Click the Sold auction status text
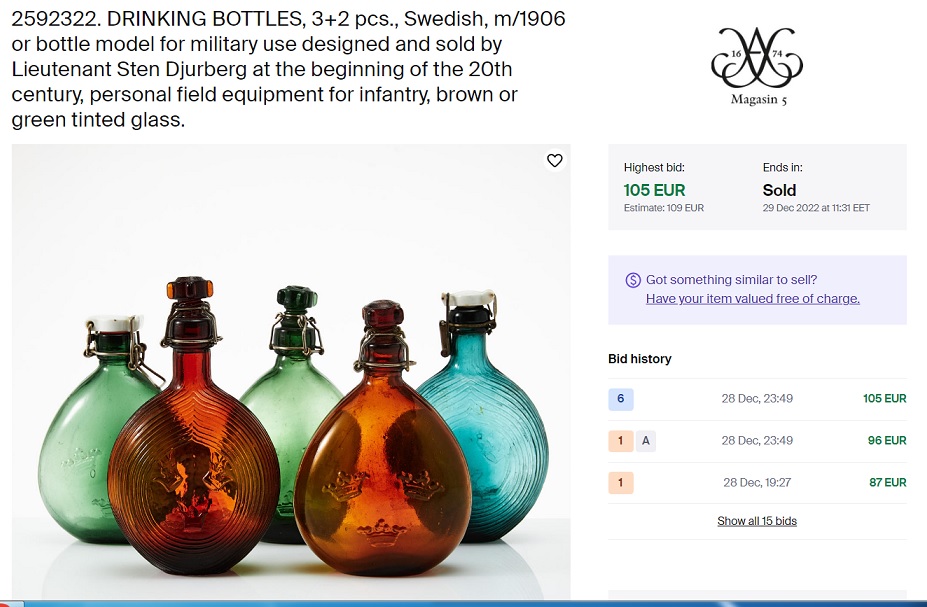The width and height of the screenshot is (927, 607). [x=779, y=190]
